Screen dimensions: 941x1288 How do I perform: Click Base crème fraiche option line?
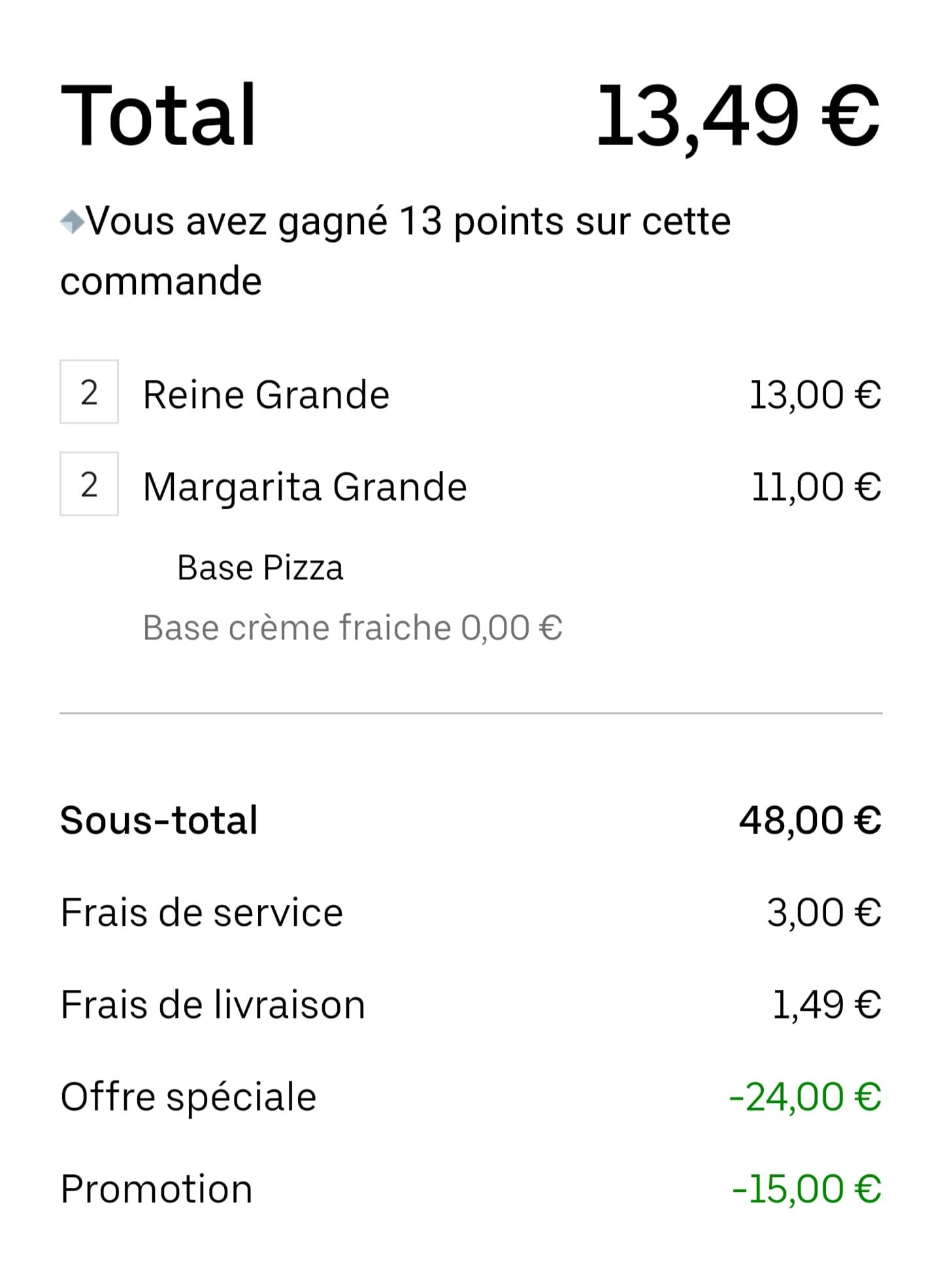coord(352,628)
